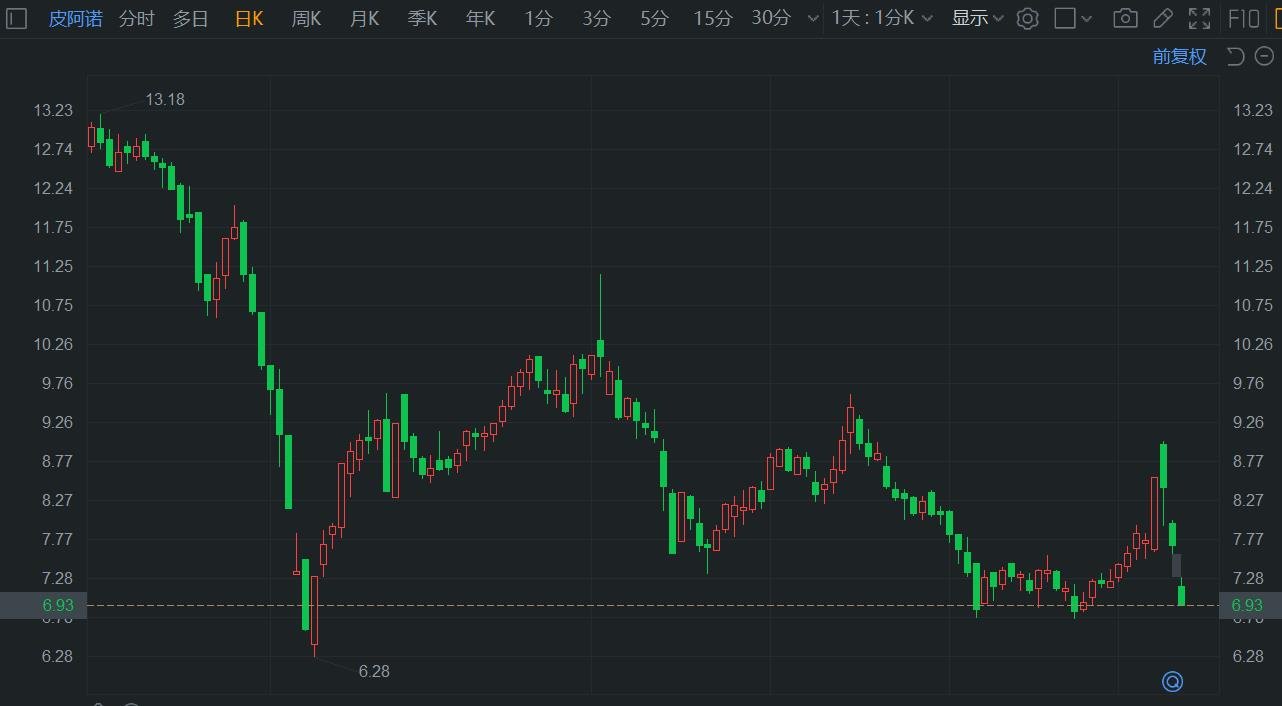Click the 皮阿诺 stock name
Image resolution: width=1282 pixels, height=706 pixels.
(x=76, y=18)
